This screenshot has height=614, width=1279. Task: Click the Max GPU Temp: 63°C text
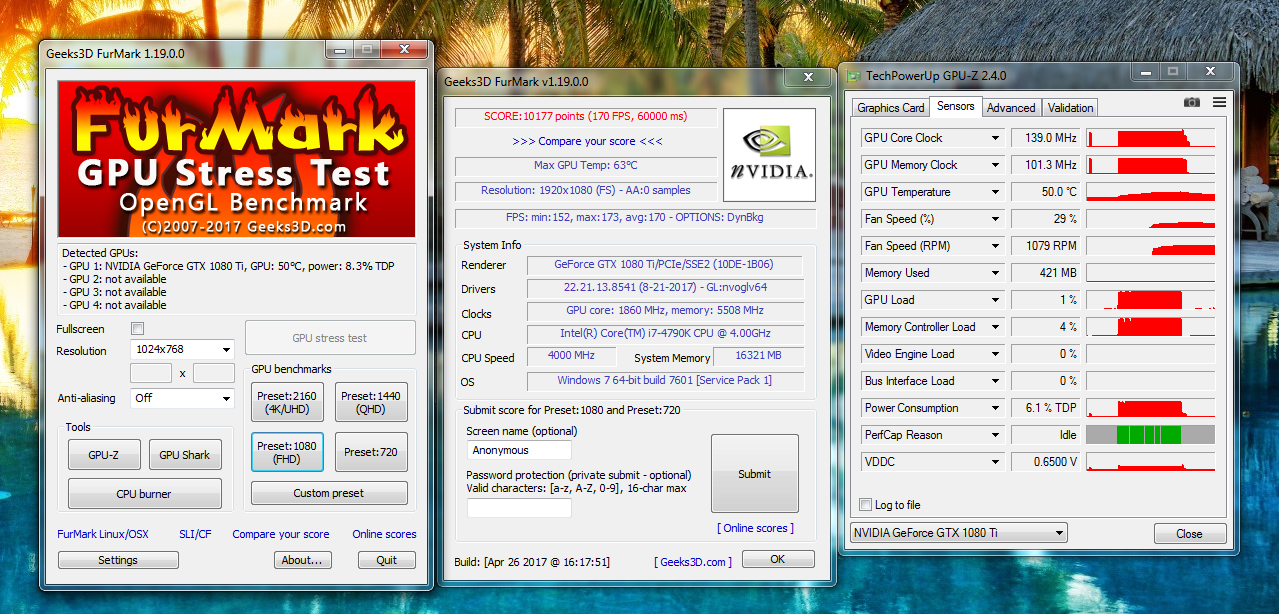(x=586, y=166)
